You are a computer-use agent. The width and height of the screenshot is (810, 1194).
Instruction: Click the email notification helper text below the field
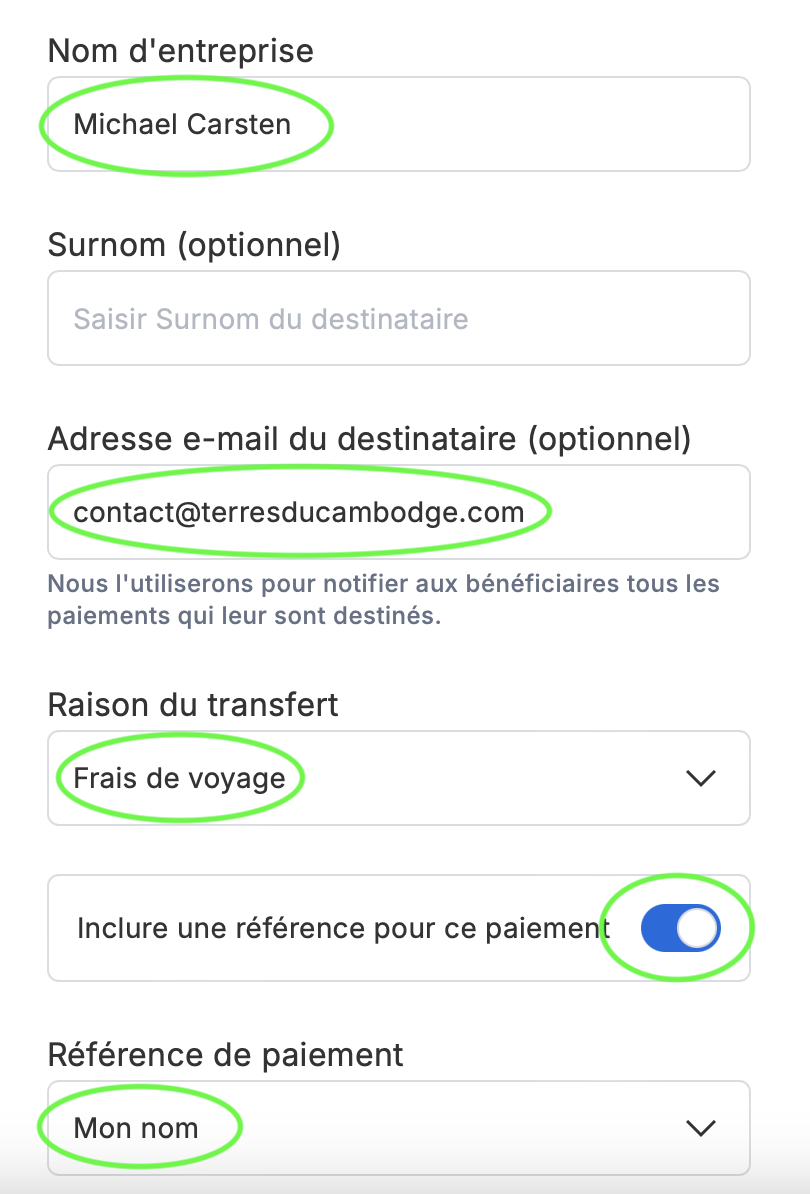pos(383,599)
